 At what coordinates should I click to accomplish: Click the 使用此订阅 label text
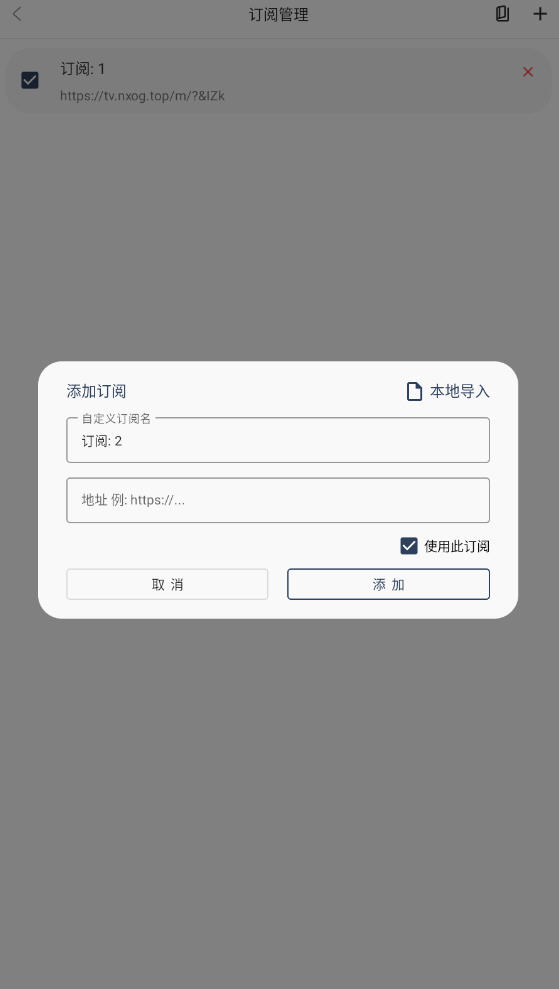coord(457,546)
